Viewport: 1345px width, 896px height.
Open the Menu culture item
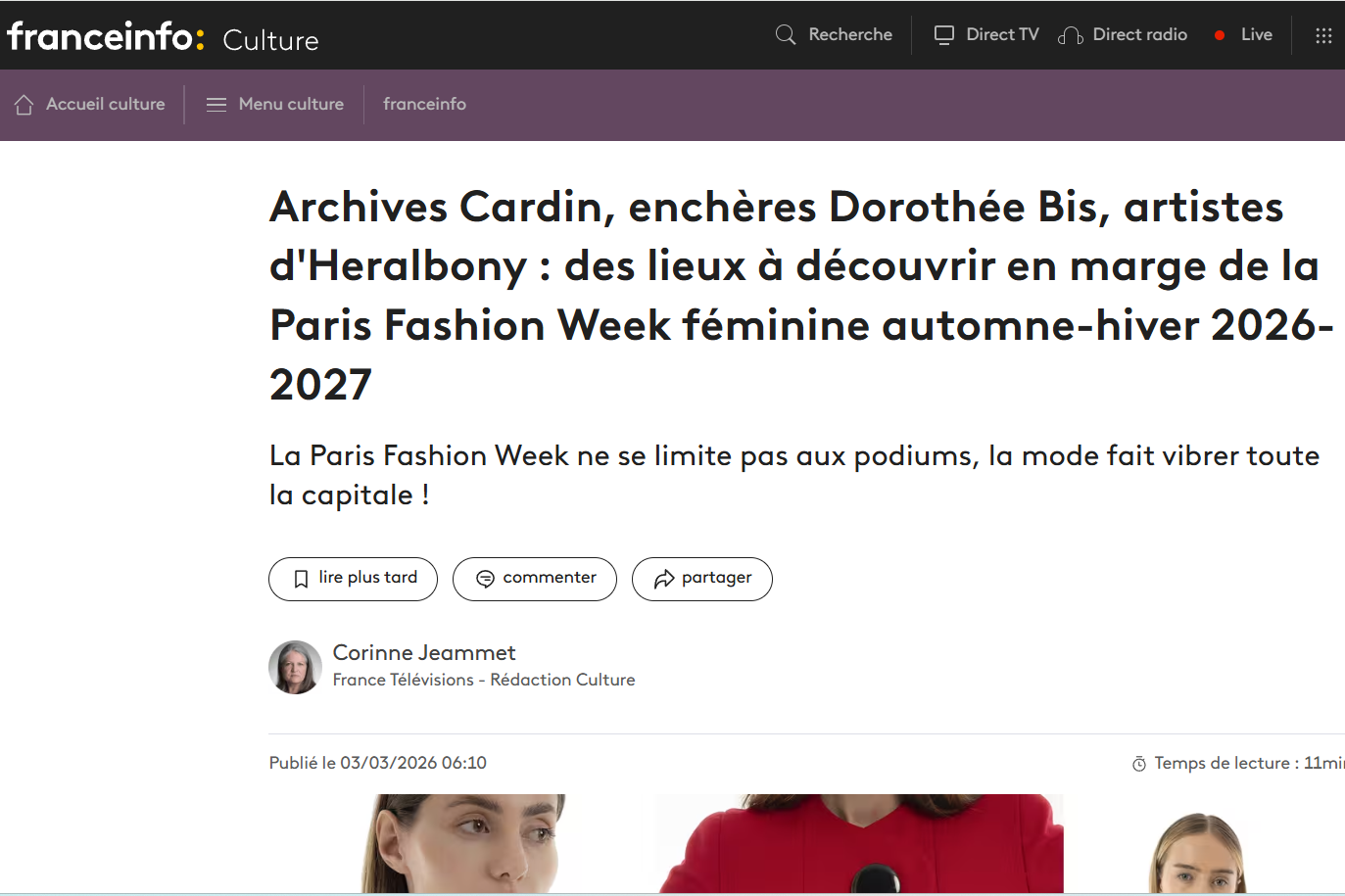click(291, 104)
